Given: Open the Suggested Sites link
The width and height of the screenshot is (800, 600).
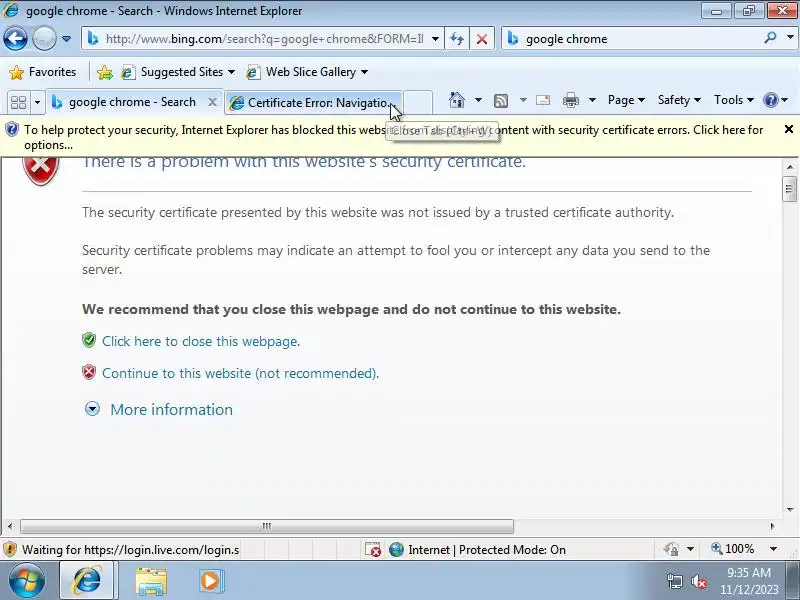Looking at the screenshot, I should [179, 72].
